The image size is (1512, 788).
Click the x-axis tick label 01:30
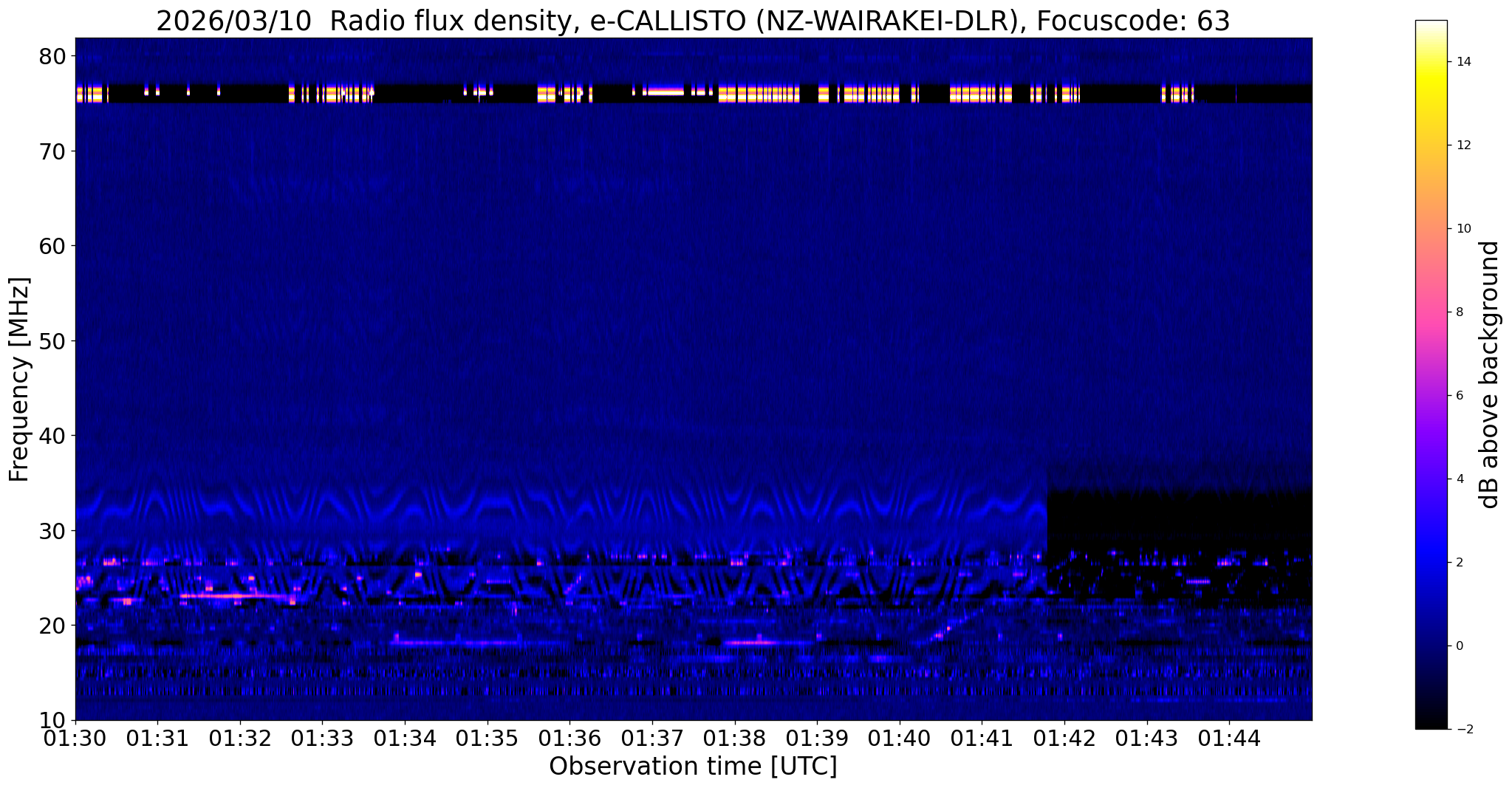tap(75, 738)
